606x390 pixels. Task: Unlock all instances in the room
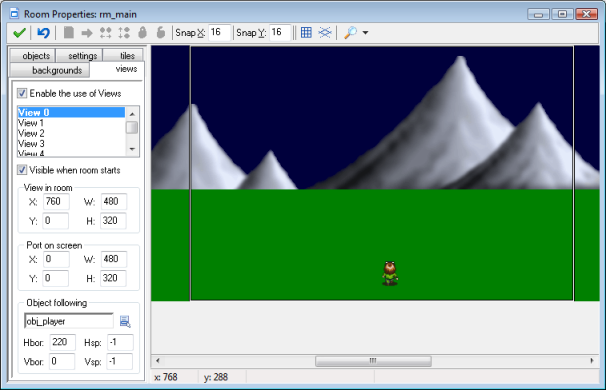pyautogui.click(x=161, y=32)
